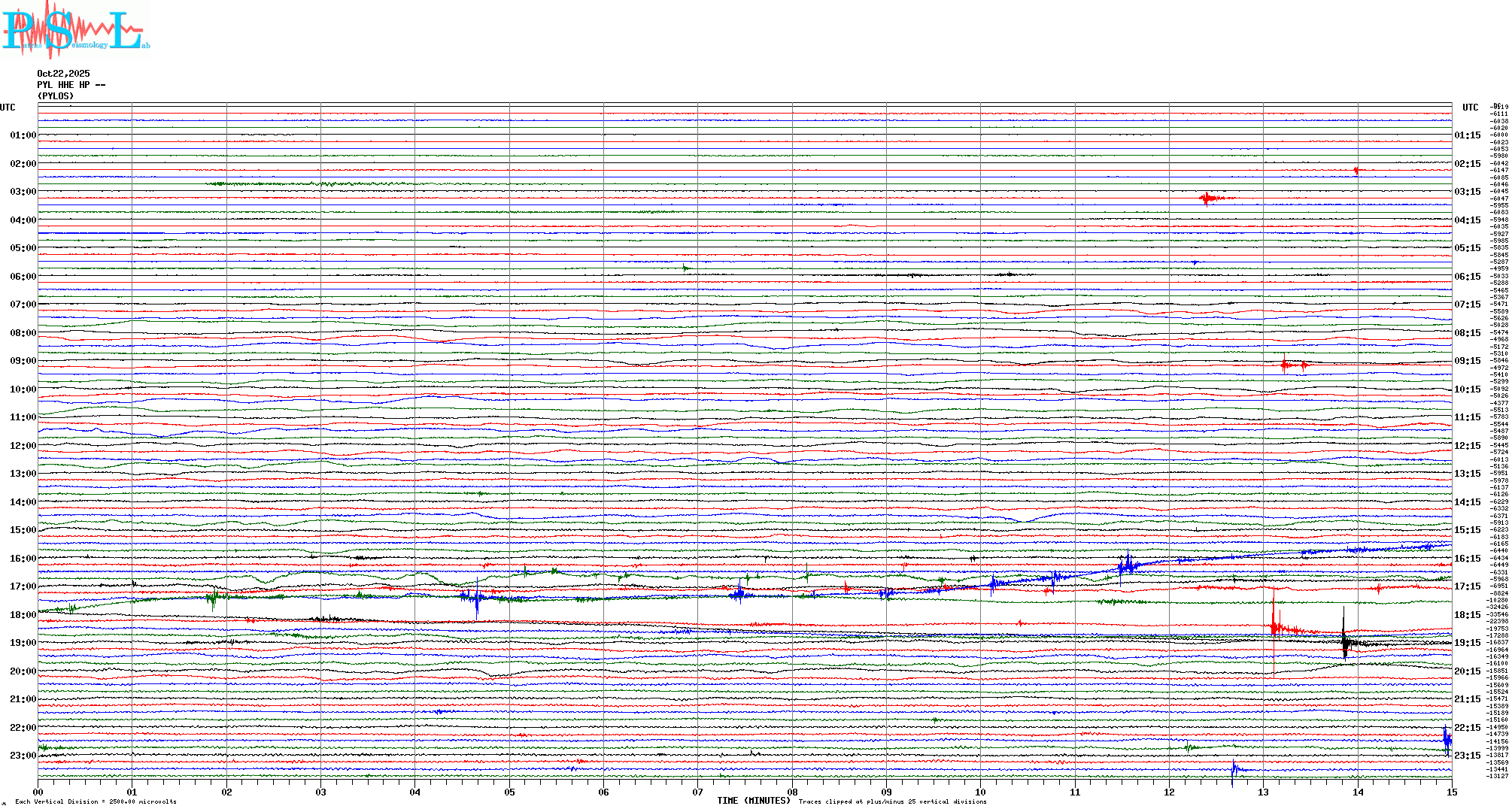Click minute marker 15 on bottom axis

[x=1452, y=792]
